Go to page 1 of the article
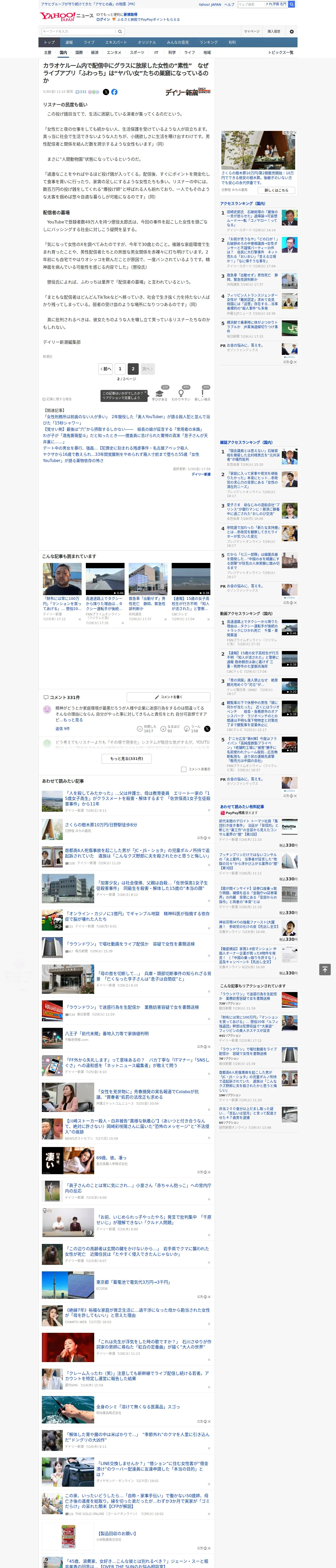 [x=120, y=369]
